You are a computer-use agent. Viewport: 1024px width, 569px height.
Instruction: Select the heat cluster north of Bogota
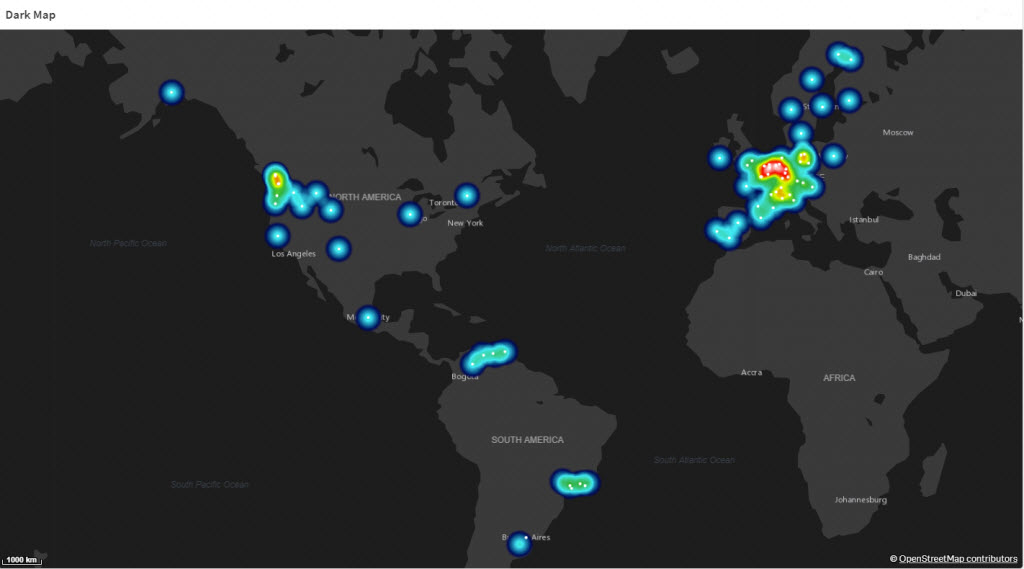coord(488,357)
